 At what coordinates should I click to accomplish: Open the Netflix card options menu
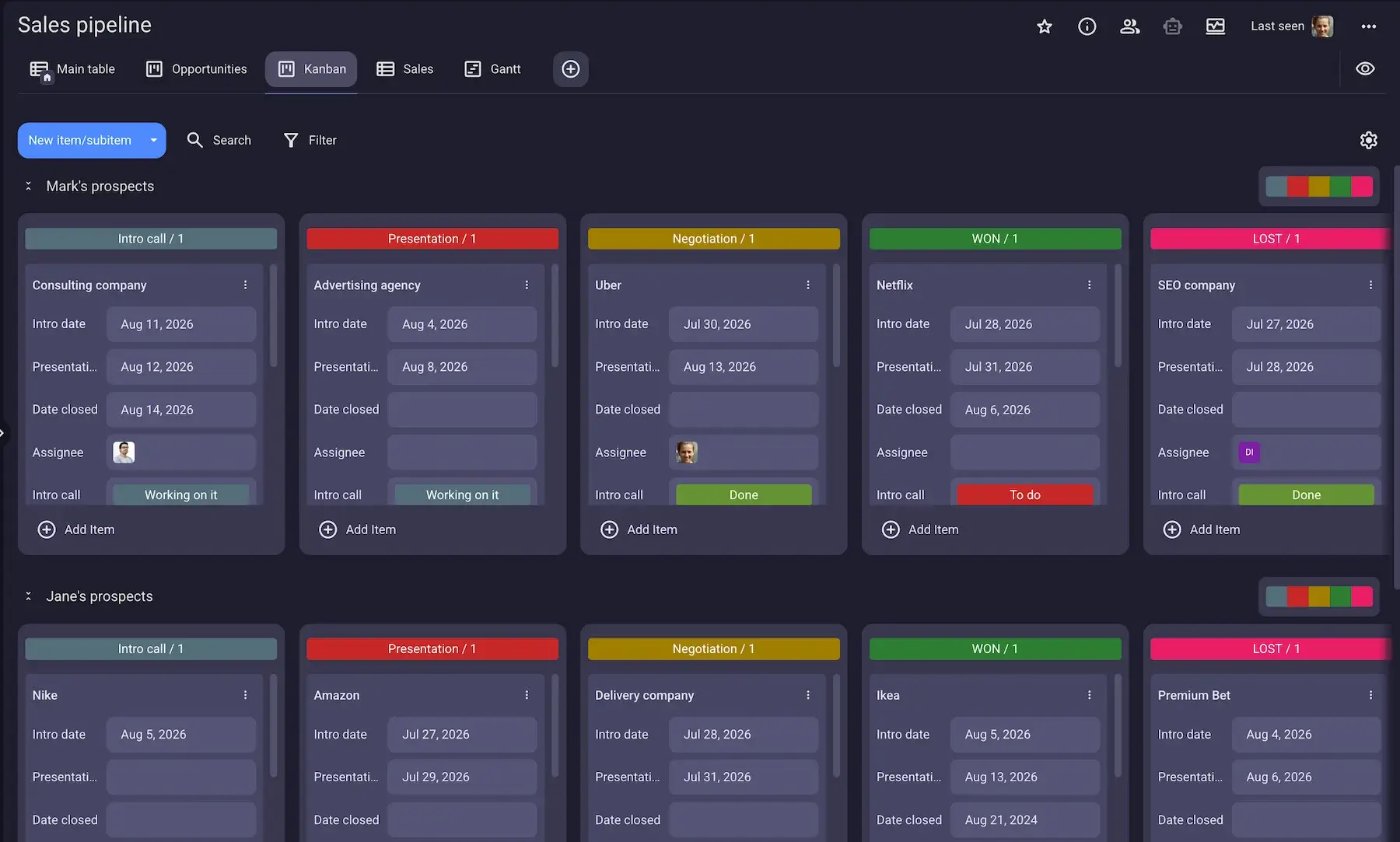1090,285
